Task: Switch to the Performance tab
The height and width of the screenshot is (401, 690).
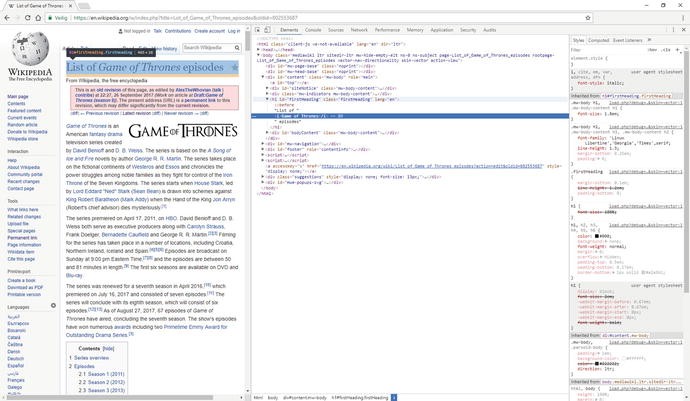Action: pos(387,30)
